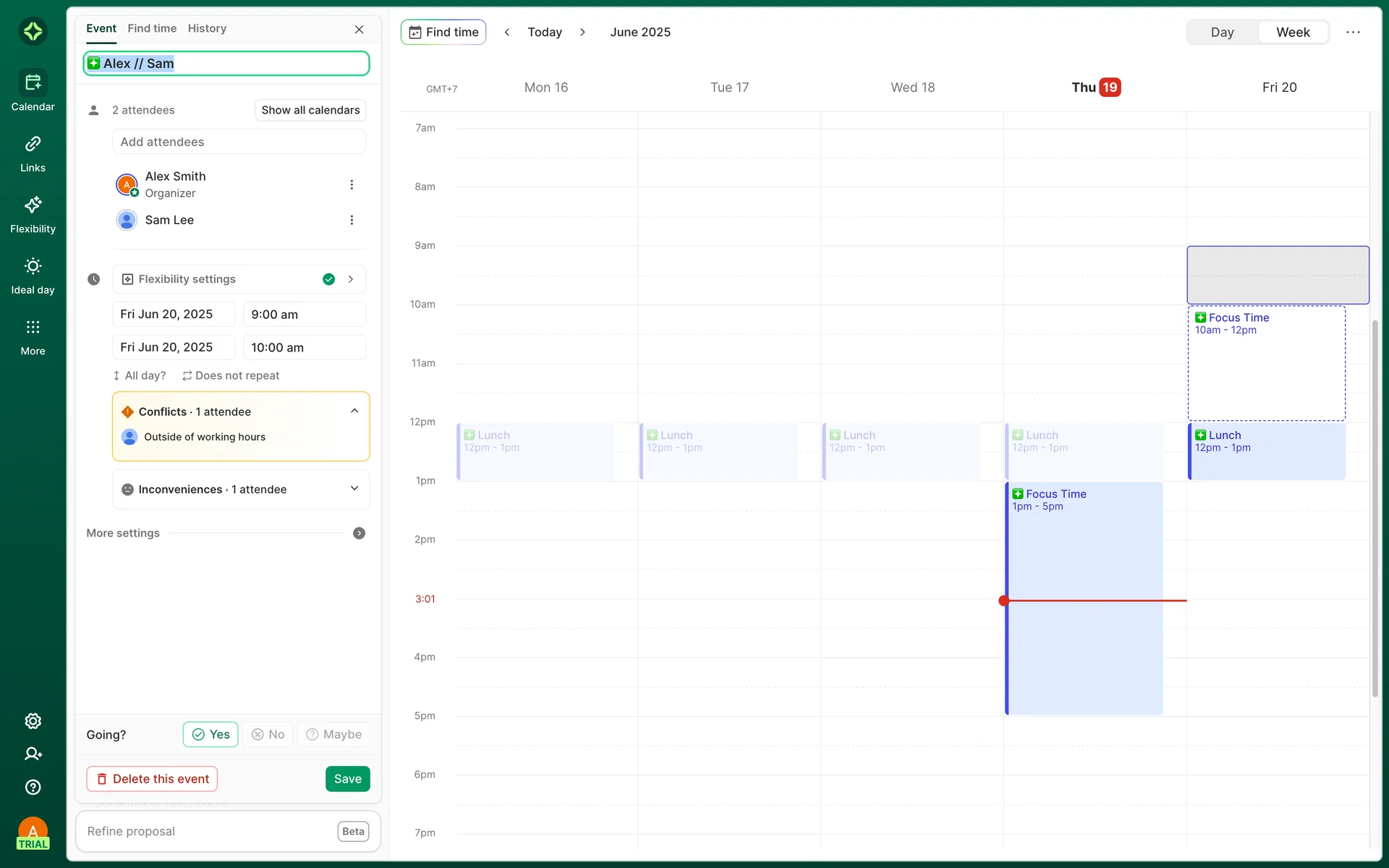The width and height of the screenshot is (1389, 868).
Task: Select Maybe for going
Action: [334, 734]
